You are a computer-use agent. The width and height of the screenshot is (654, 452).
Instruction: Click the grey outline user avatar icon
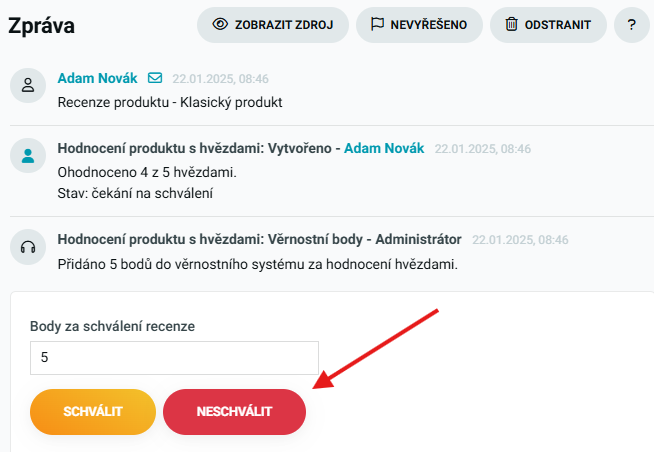click(x=28, y=85)
